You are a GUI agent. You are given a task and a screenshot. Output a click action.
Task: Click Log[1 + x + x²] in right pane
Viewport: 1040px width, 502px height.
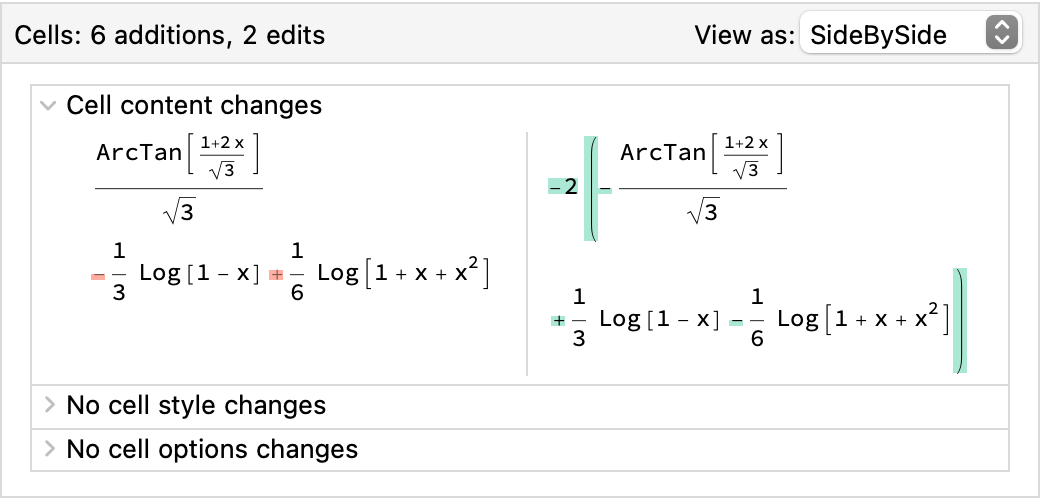863,319
